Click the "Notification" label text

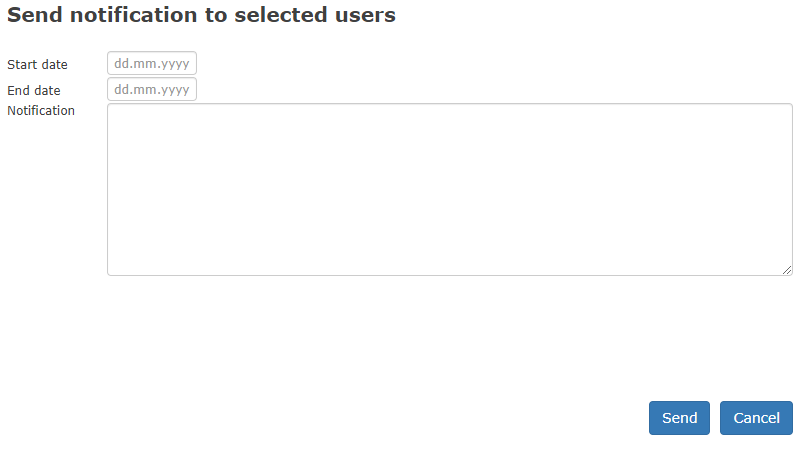click(x=41, y=110)
